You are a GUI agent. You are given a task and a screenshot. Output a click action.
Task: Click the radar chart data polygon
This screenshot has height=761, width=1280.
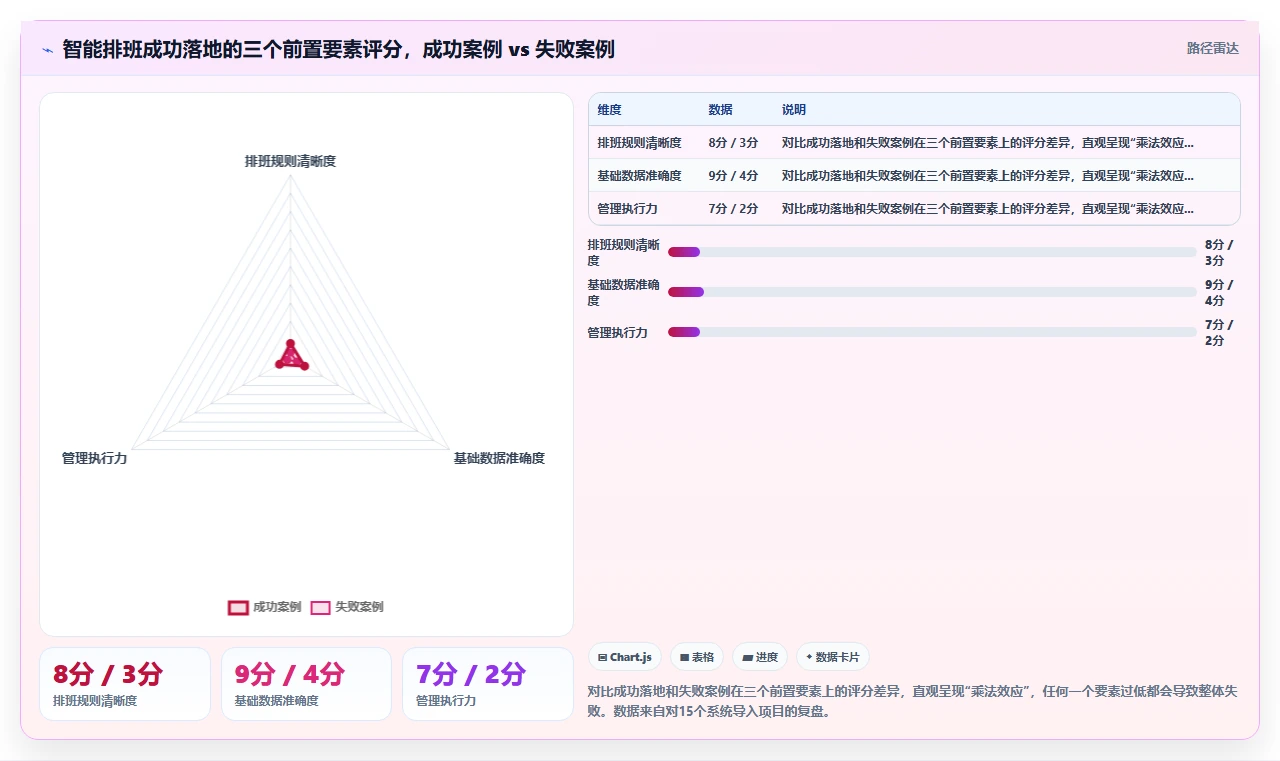291,358
